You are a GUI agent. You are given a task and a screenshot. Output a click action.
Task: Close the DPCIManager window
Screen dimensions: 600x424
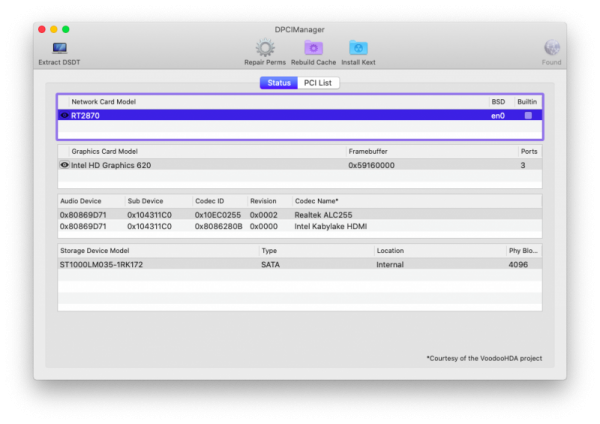pyautogui.click(x=42, y=29)
